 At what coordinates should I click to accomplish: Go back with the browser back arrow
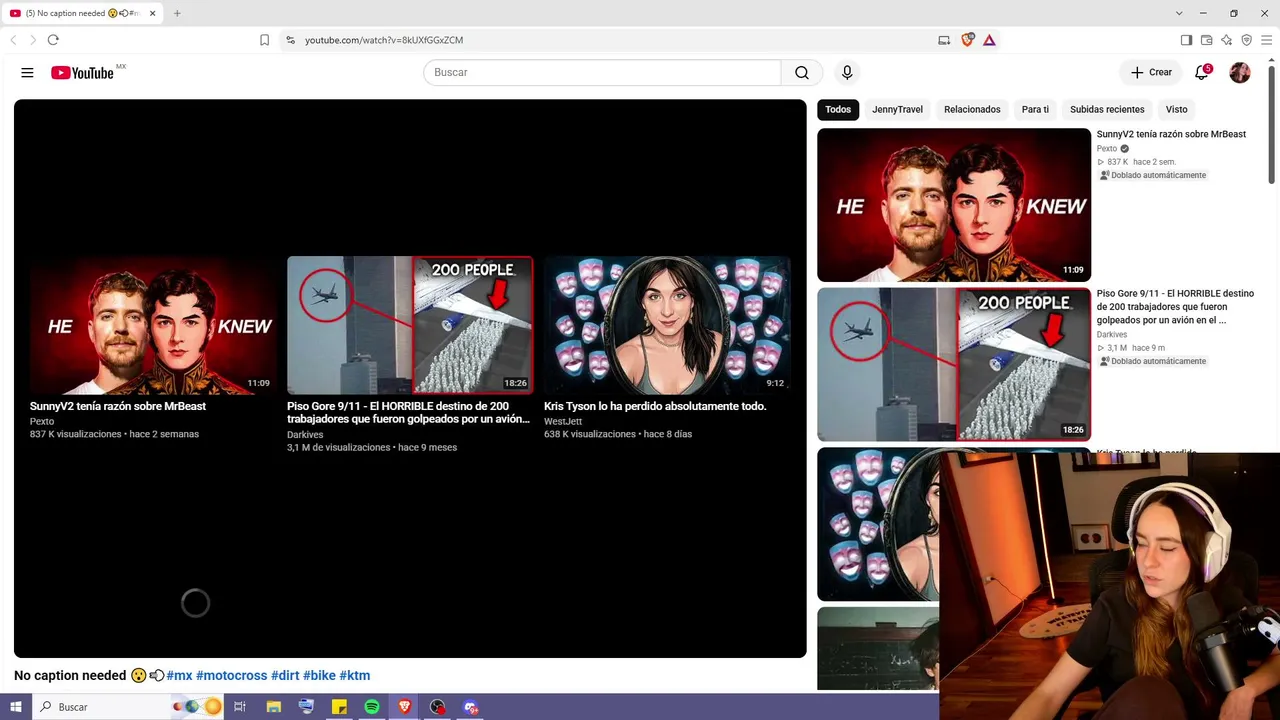click(13, 40)
